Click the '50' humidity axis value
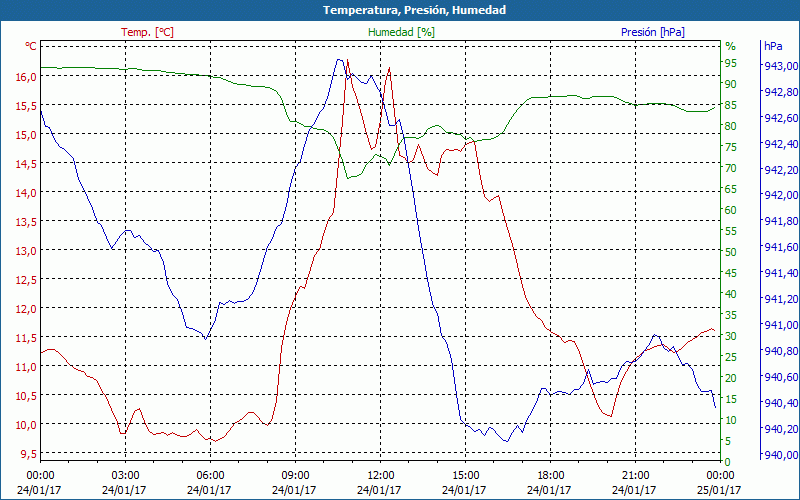Viewport: 800px width, 500px height. pyautogui.click(x=731, y=252)
